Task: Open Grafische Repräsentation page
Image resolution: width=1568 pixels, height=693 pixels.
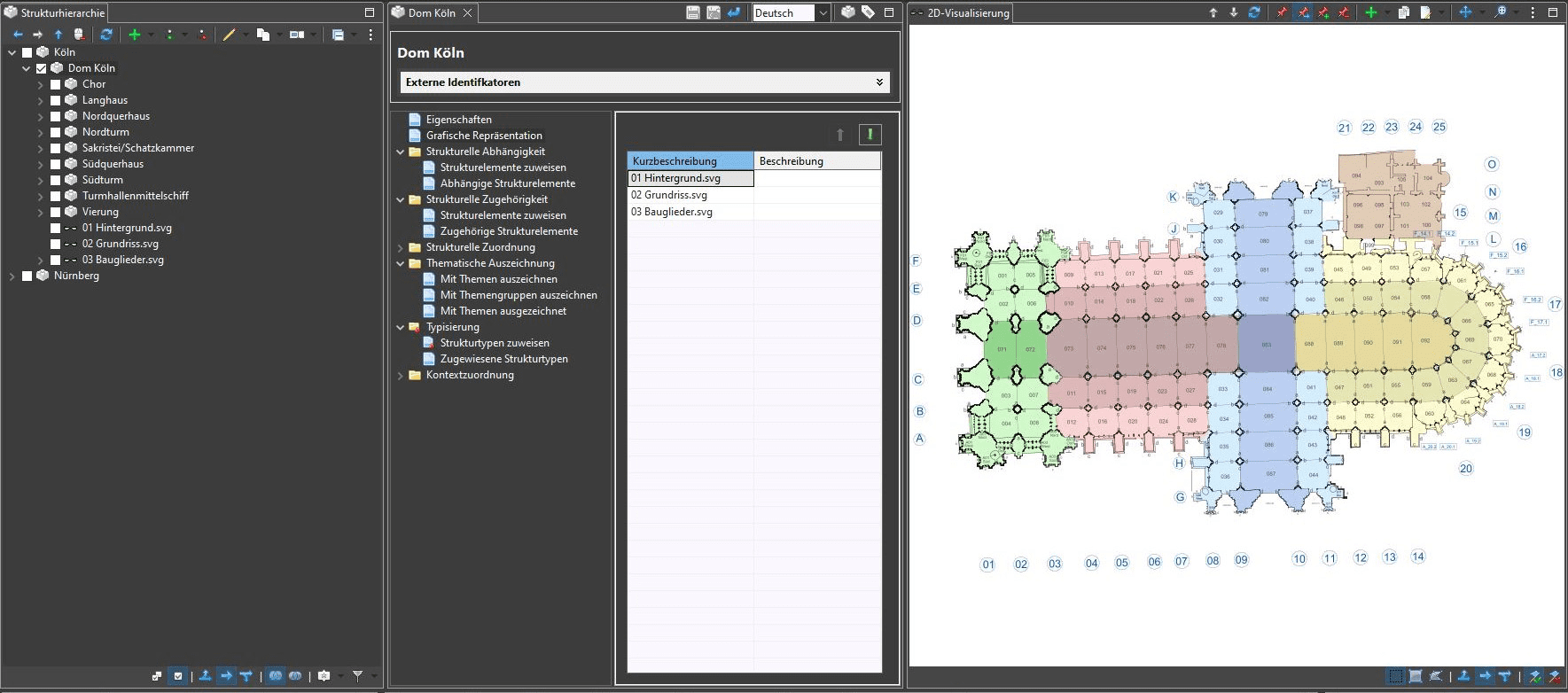Action: click(483, 136)
